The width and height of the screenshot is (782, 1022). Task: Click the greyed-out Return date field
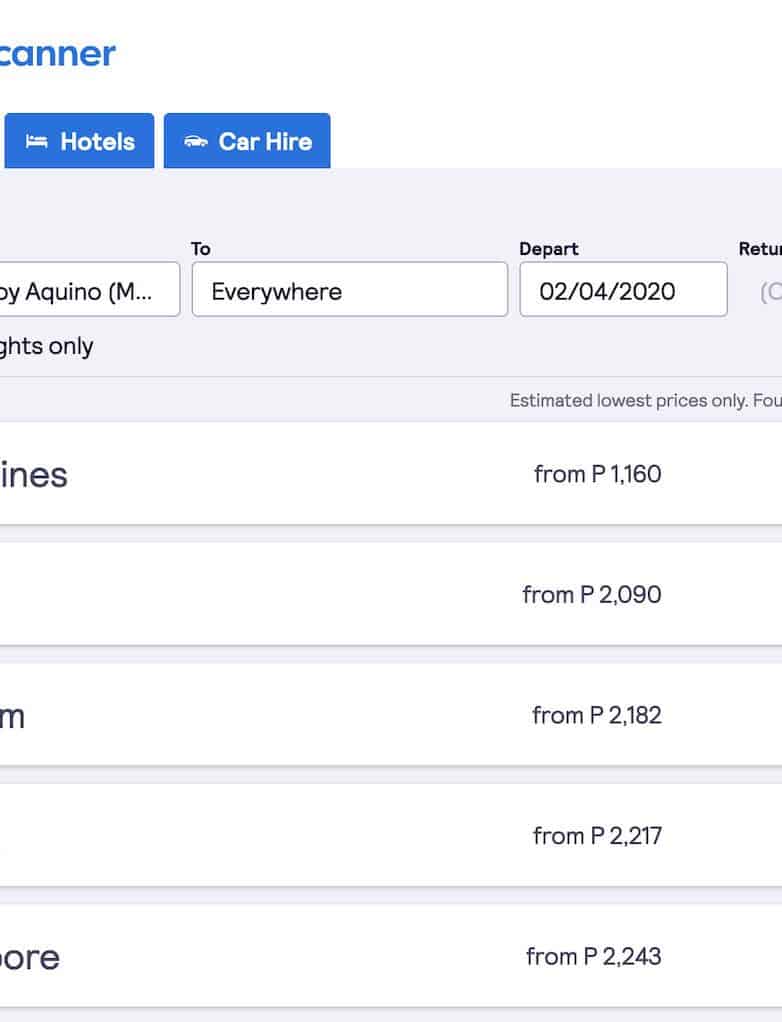click(768, 291)
